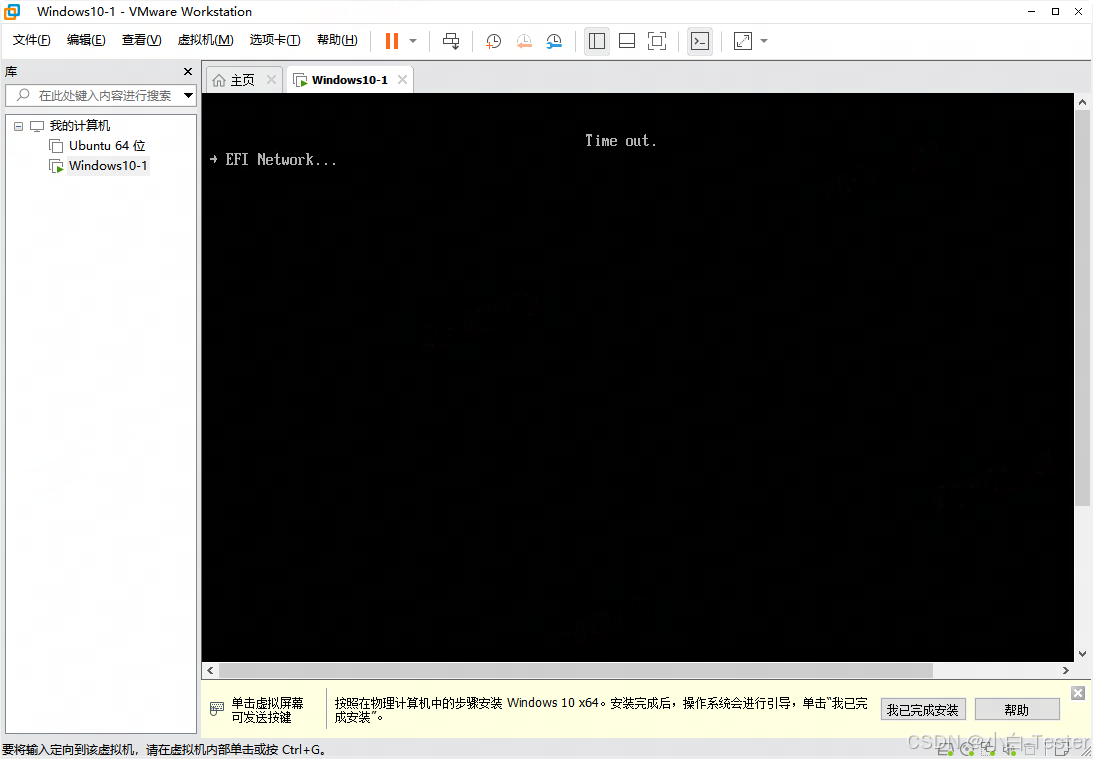Click the horizontal scrollbar right arrow

(x=1066, y=670)
